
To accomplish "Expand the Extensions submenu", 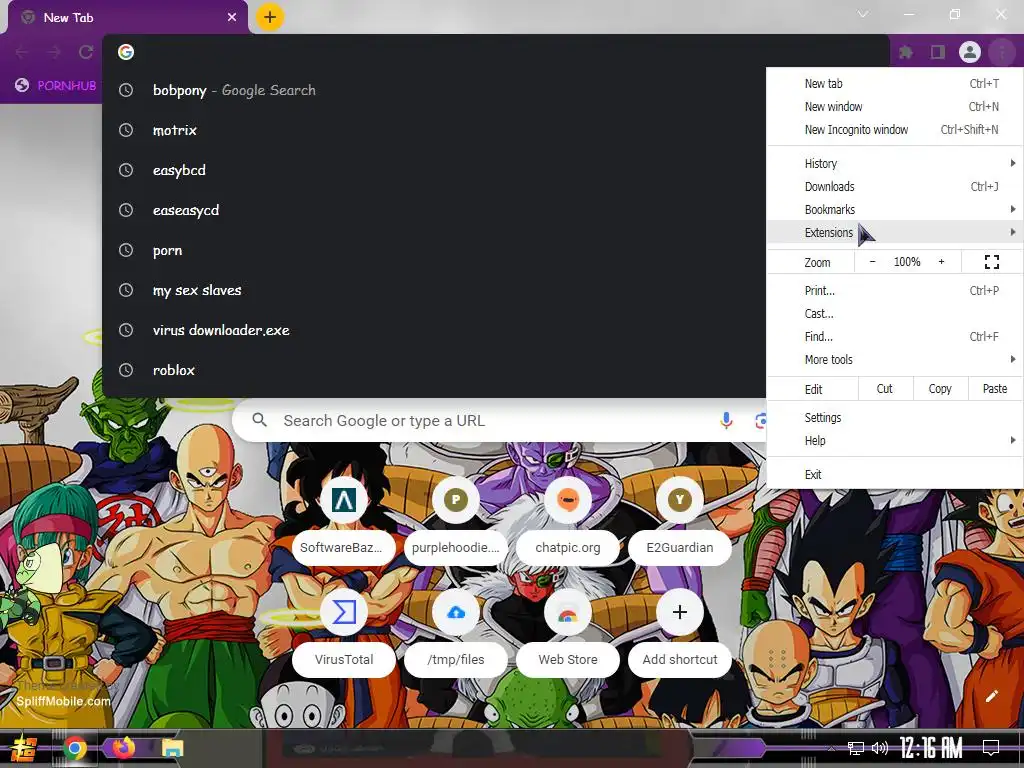I will pyautogui.click(x=895, y=232).
